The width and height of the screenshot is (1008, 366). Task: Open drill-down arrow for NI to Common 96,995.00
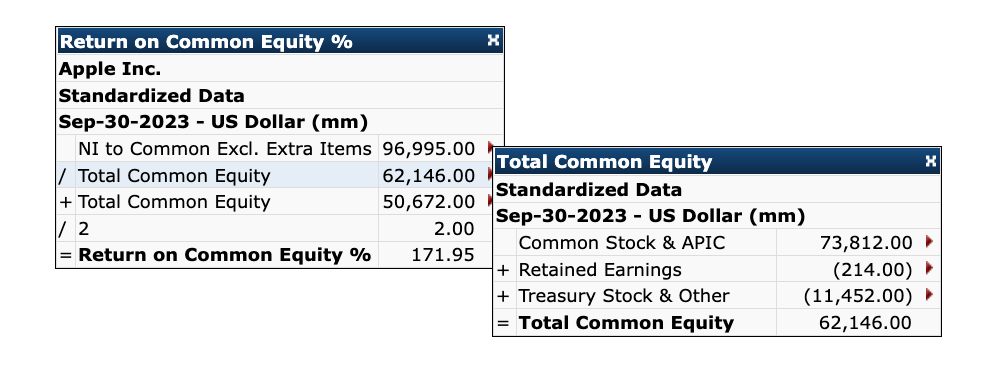490,149
